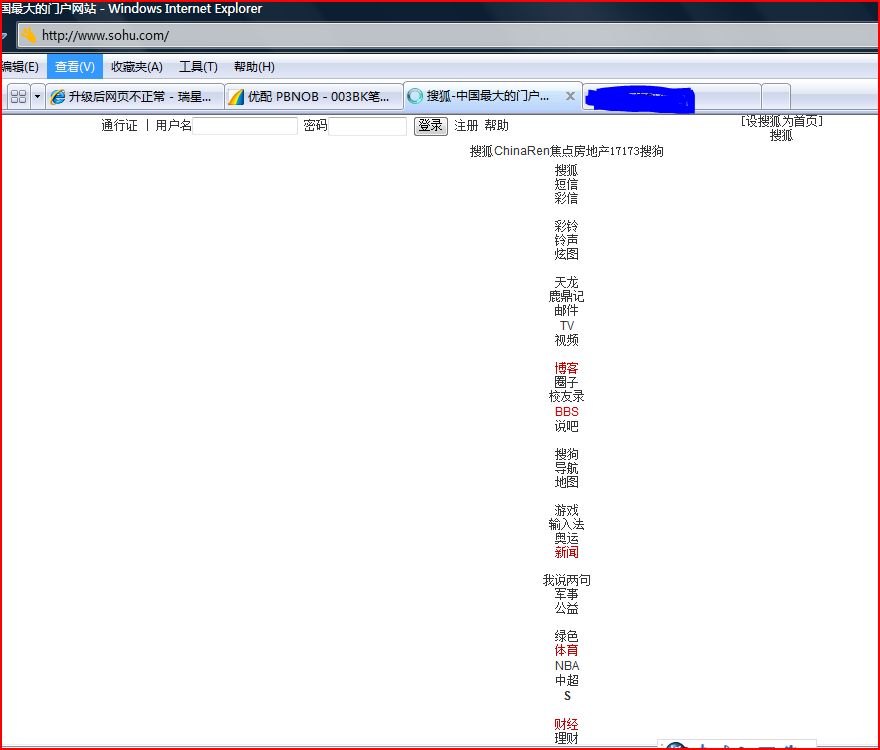Open the 工具(T) menu

click(x=198, y=67)
